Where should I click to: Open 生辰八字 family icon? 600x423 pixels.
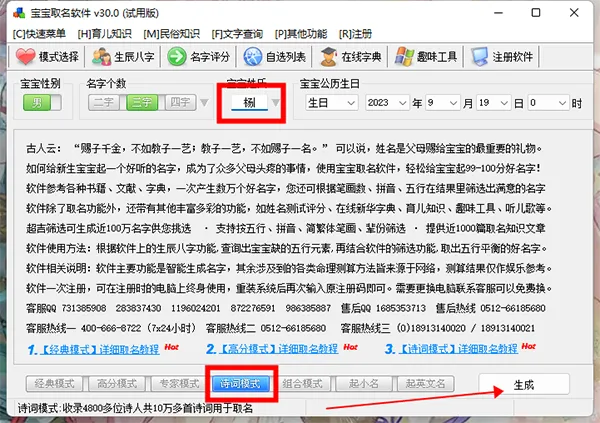tap(101, 57)
